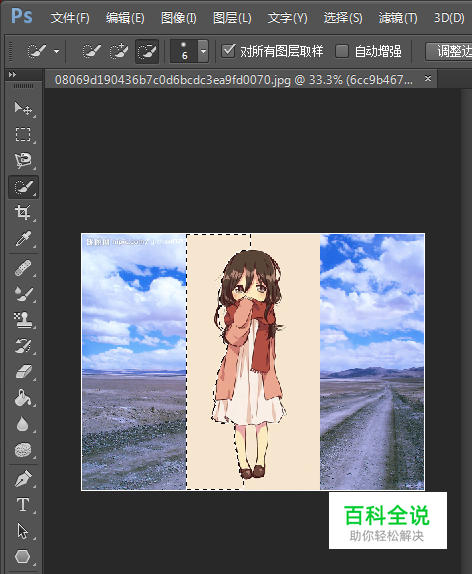The height and width of the screenshot is (574, 472).
Task: Open the 文件(F) menu
Action: 70,18
